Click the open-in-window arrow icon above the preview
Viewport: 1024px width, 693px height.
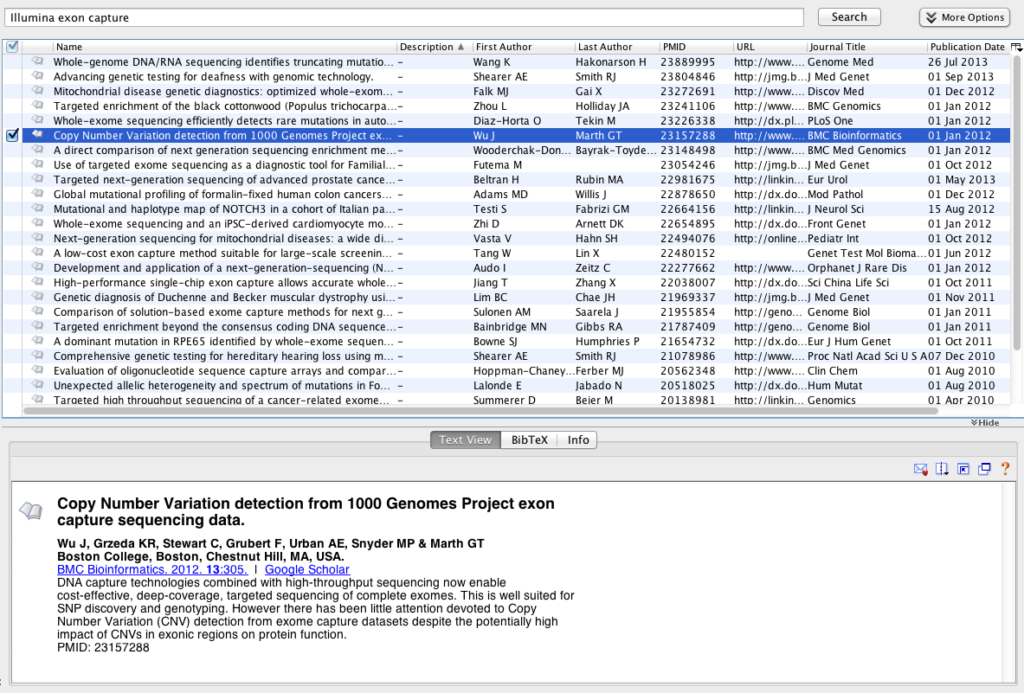click(x=963, y=469)
